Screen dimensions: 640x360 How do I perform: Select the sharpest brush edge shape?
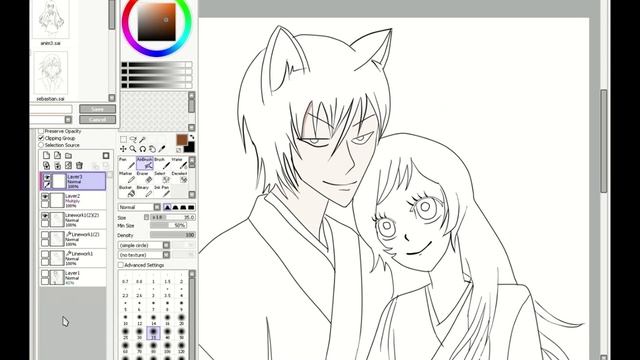pos(167,207)
